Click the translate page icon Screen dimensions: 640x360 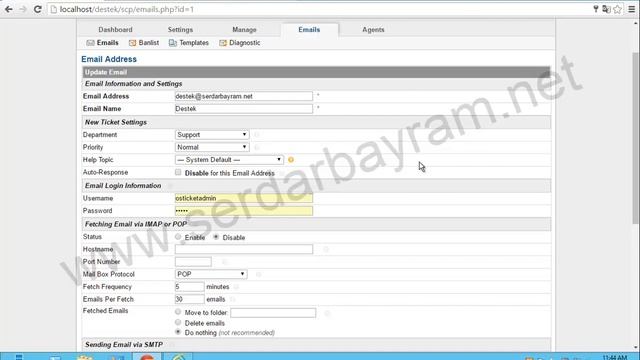coord(606,9)
